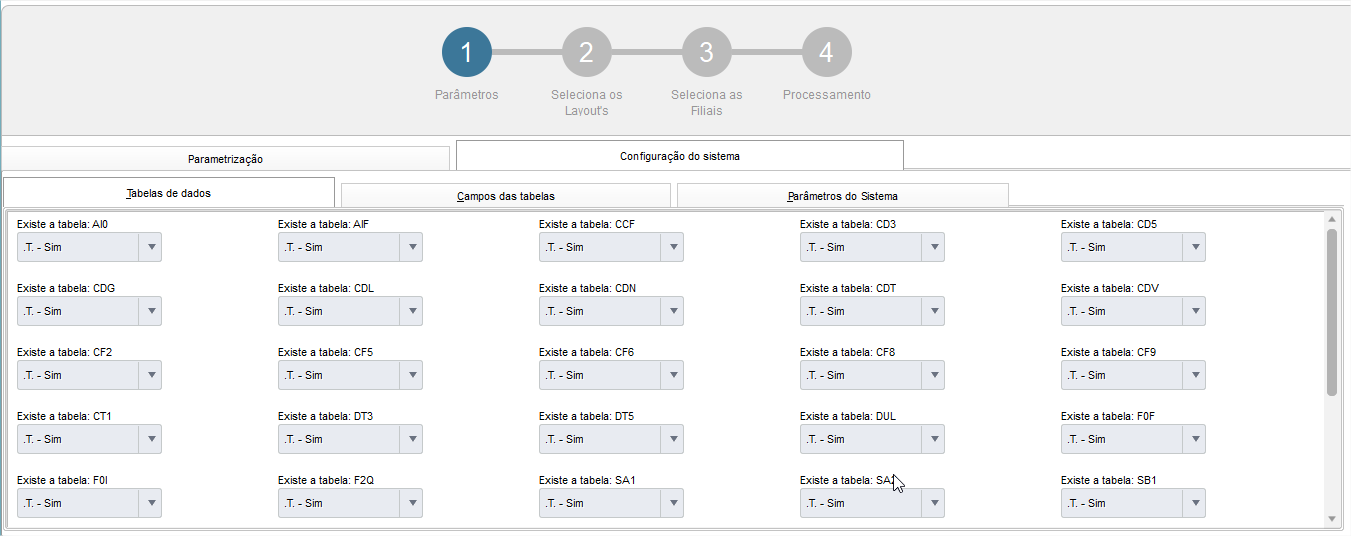Viewport: 1351px width, 536px height.
Task: Click the vertical scrollbar thumb
Action: 1331,310
